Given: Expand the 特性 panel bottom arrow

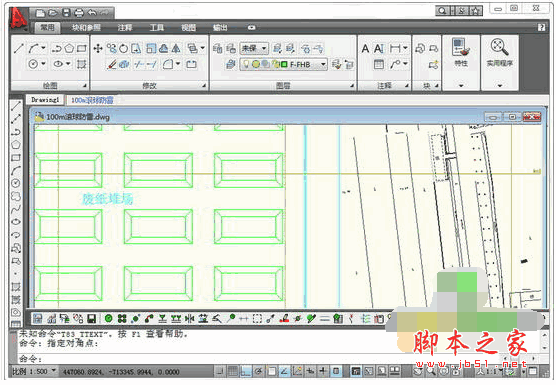Looking at the screenshot, I should tap(461, 85).
